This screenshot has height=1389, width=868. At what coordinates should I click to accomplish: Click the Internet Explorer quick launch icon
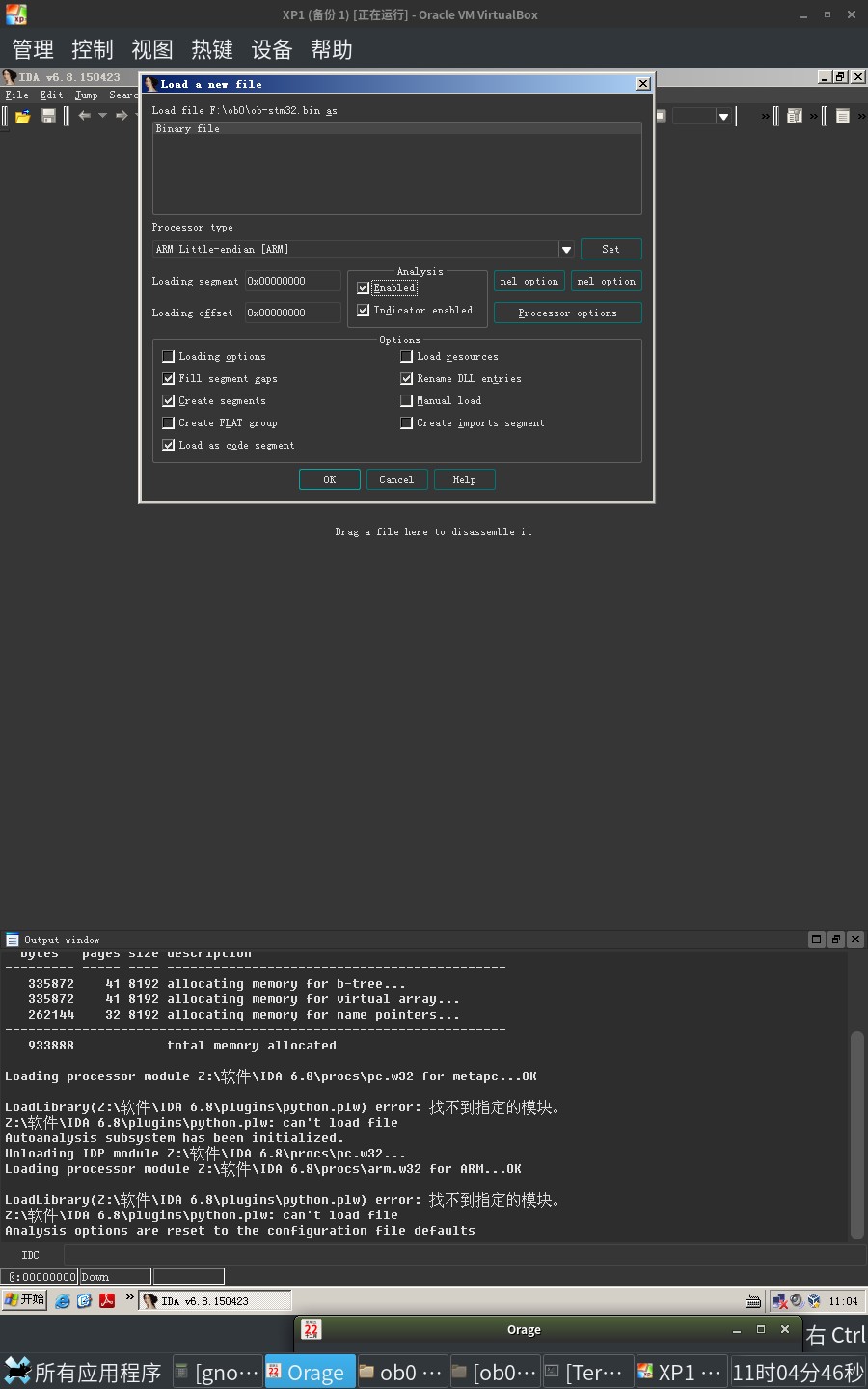(x=63, y=1301)
